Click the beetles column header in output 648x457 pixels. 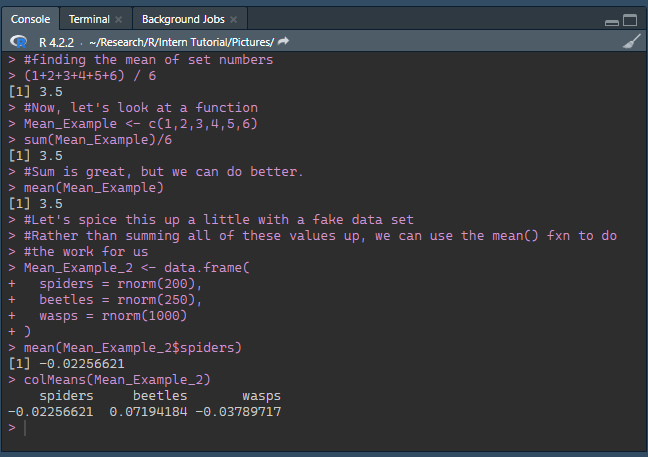pos(160,395)
